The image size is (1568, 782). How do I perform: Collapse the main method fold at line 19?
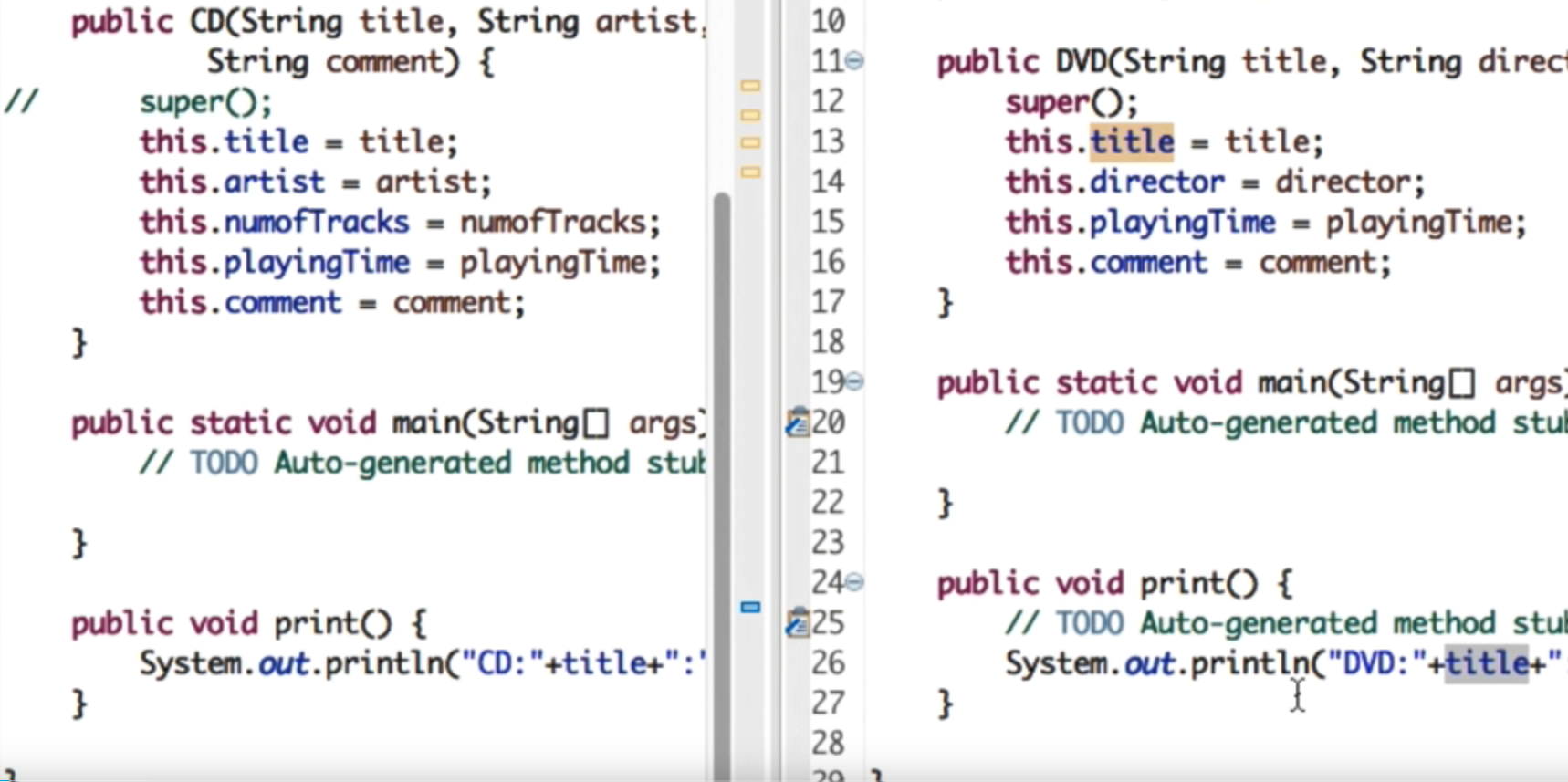tap(854, 381)
